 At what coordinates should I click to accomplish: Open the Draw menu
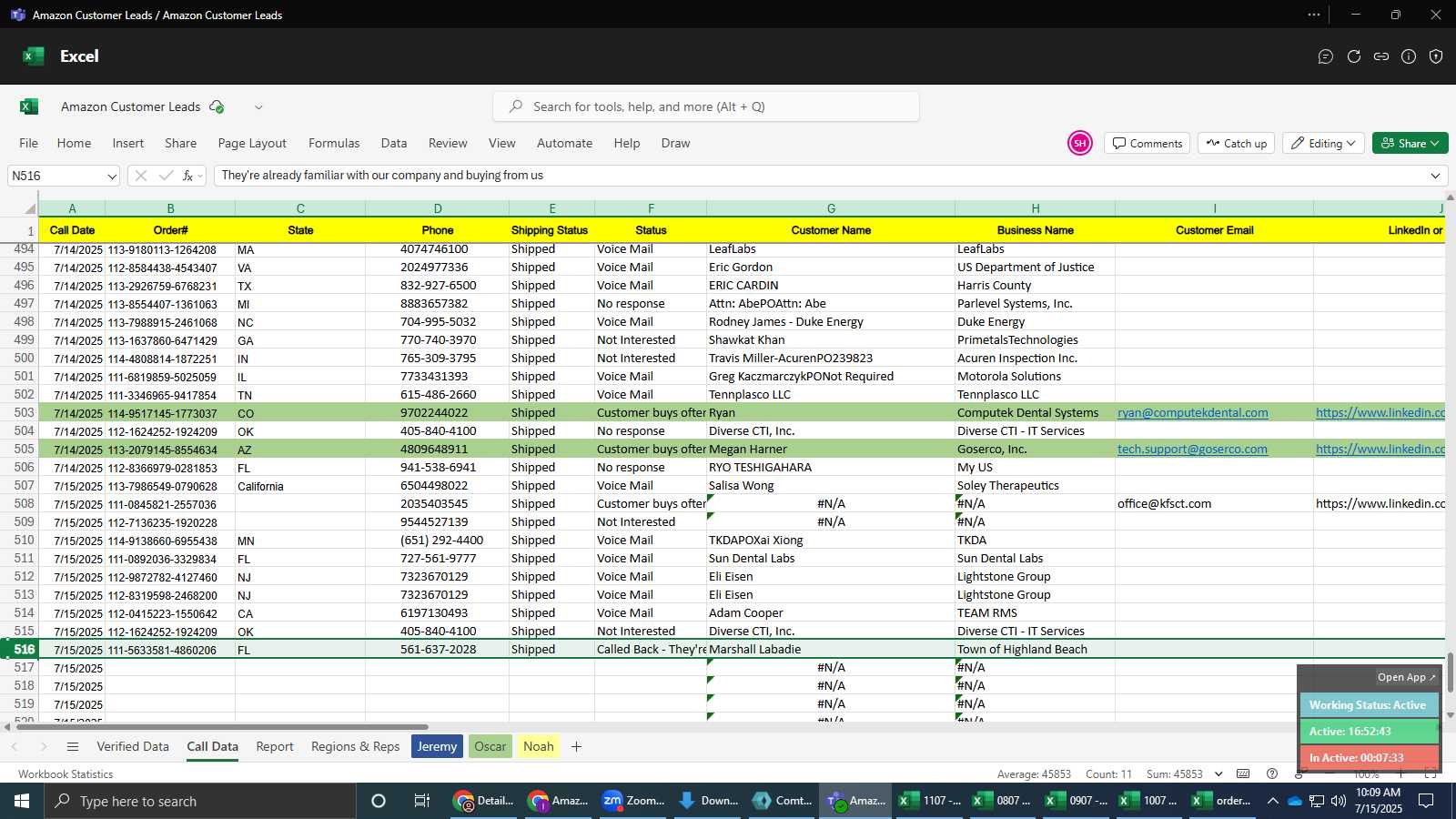coord(675,143)
